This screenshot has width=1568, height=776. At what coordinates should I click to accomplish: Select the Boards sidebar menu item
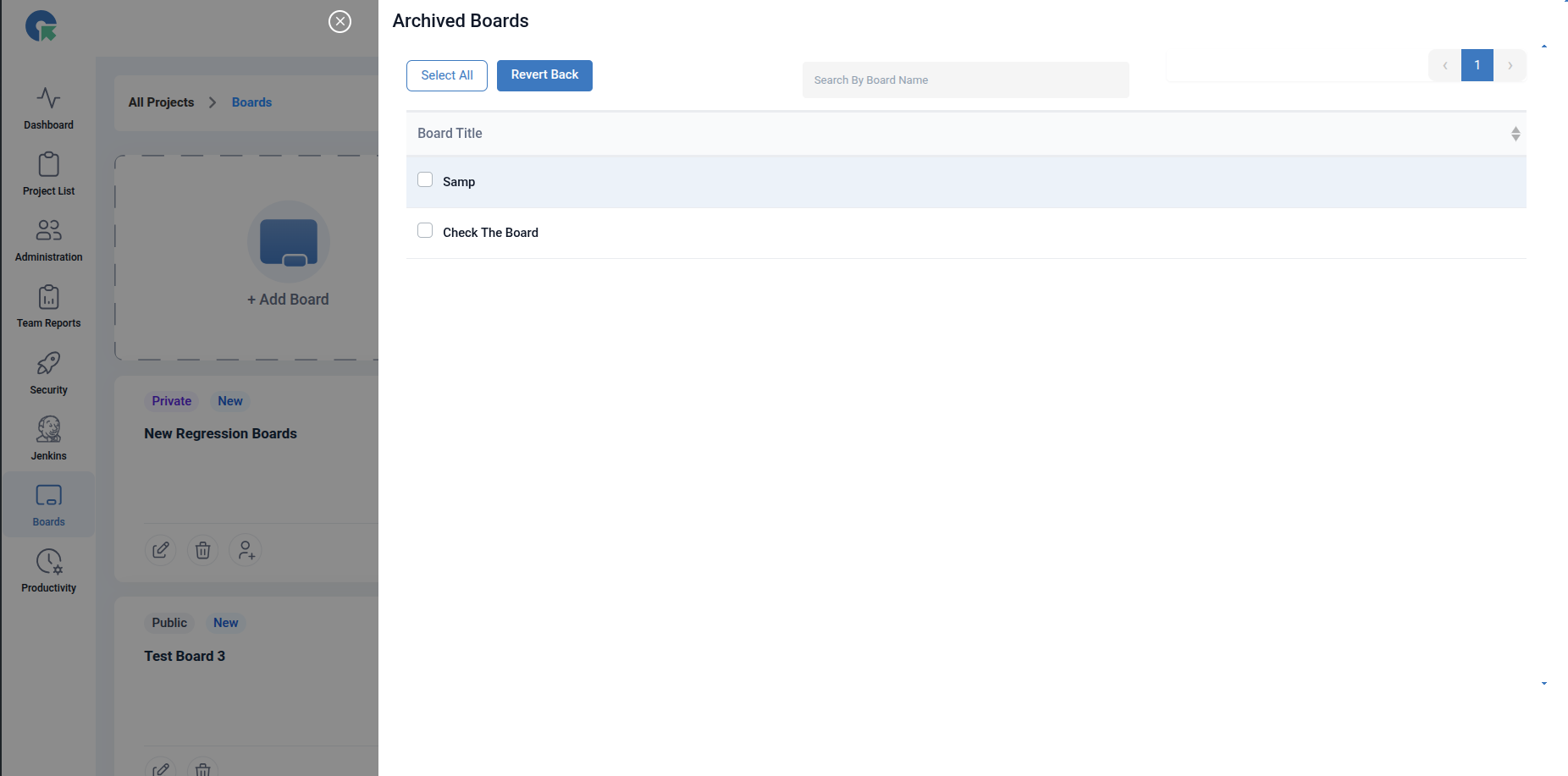(48, 505)
